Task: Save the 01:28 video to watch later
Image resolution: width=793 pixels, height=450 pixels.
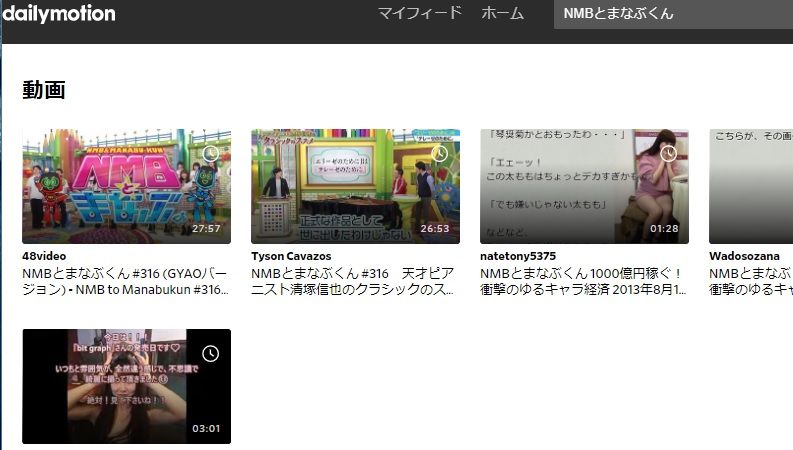Action: click(668, 153)
